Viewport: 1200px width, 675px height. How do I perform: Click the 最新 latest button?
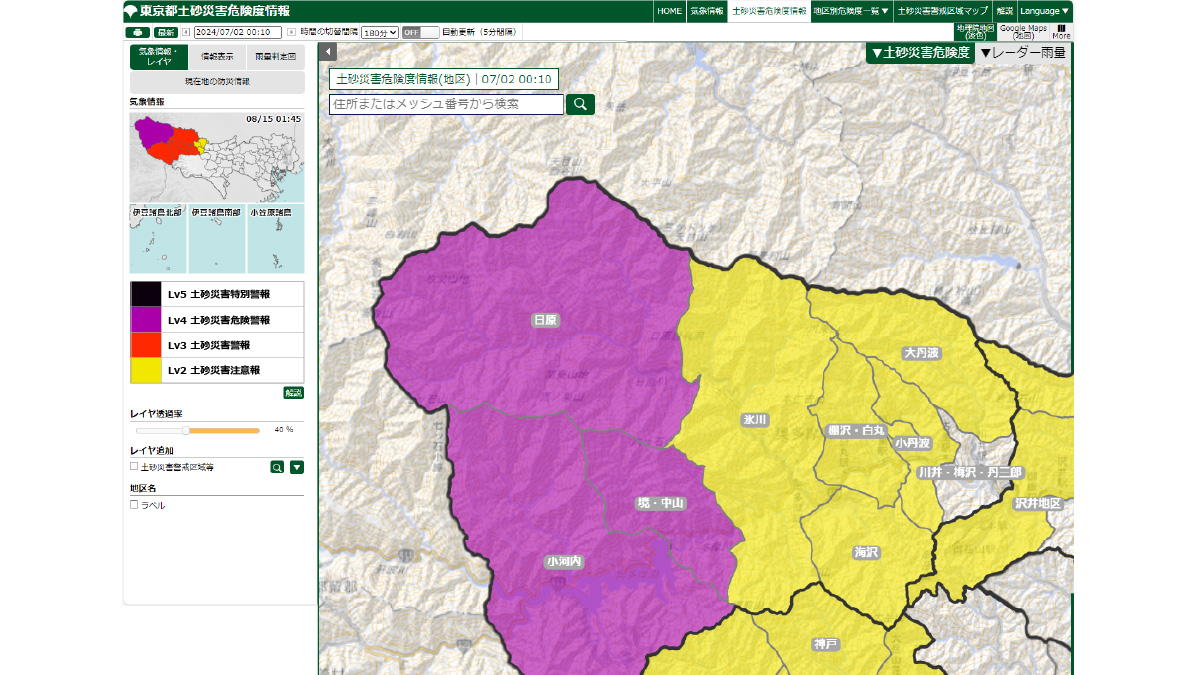click(x=166, y=32)
